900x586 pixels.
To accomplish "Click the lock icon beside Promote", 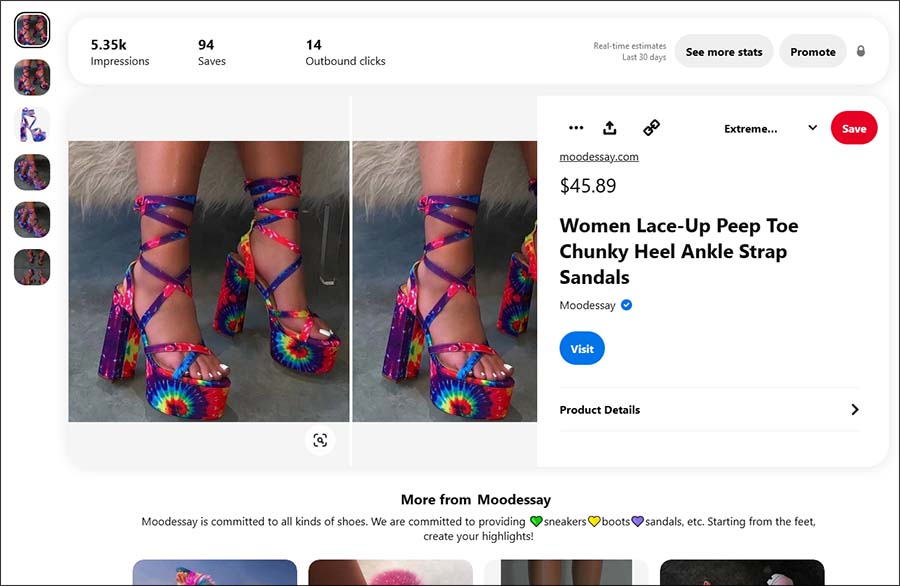I will pos(860,51).
